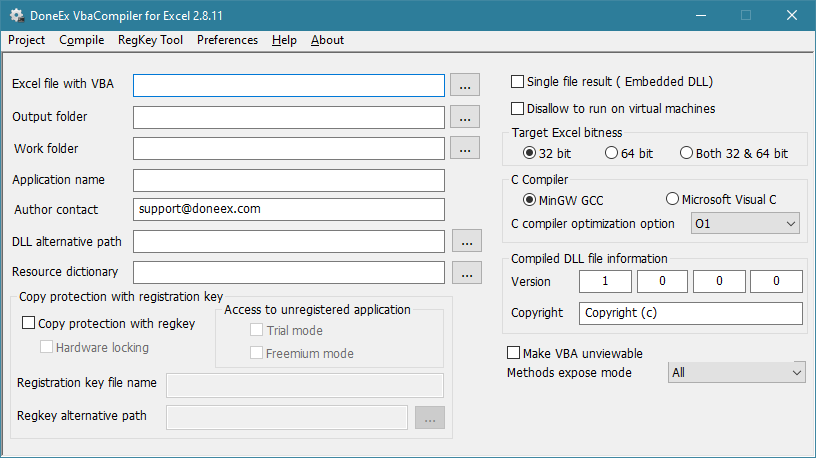816x458 pixels.
Task: Click the Output folder input field
Action: [x=289, y=118]
